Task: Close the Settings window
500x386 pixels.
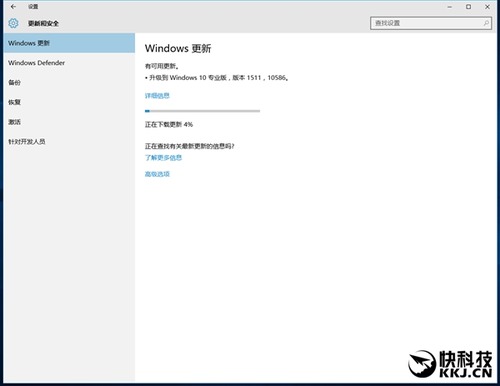Action: [x=487, y=7]
